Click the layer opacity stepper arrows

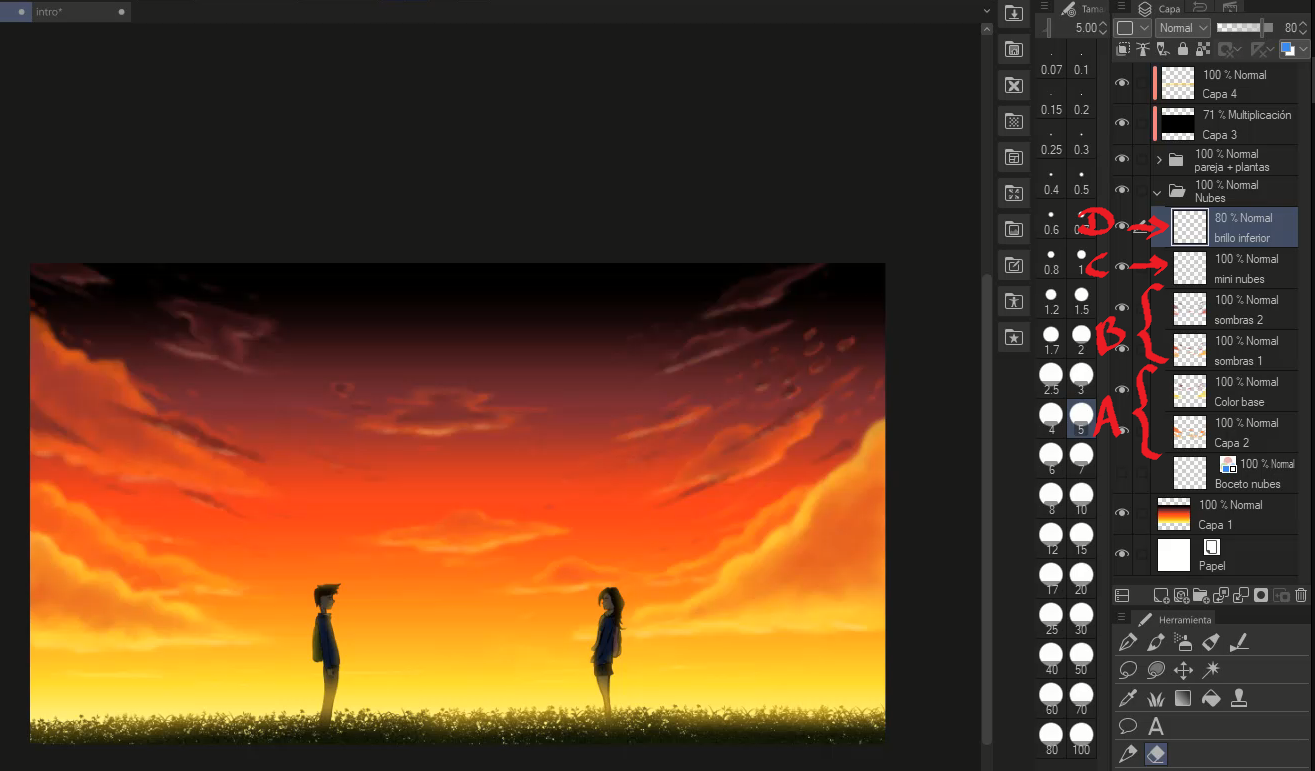[1305, 28]
